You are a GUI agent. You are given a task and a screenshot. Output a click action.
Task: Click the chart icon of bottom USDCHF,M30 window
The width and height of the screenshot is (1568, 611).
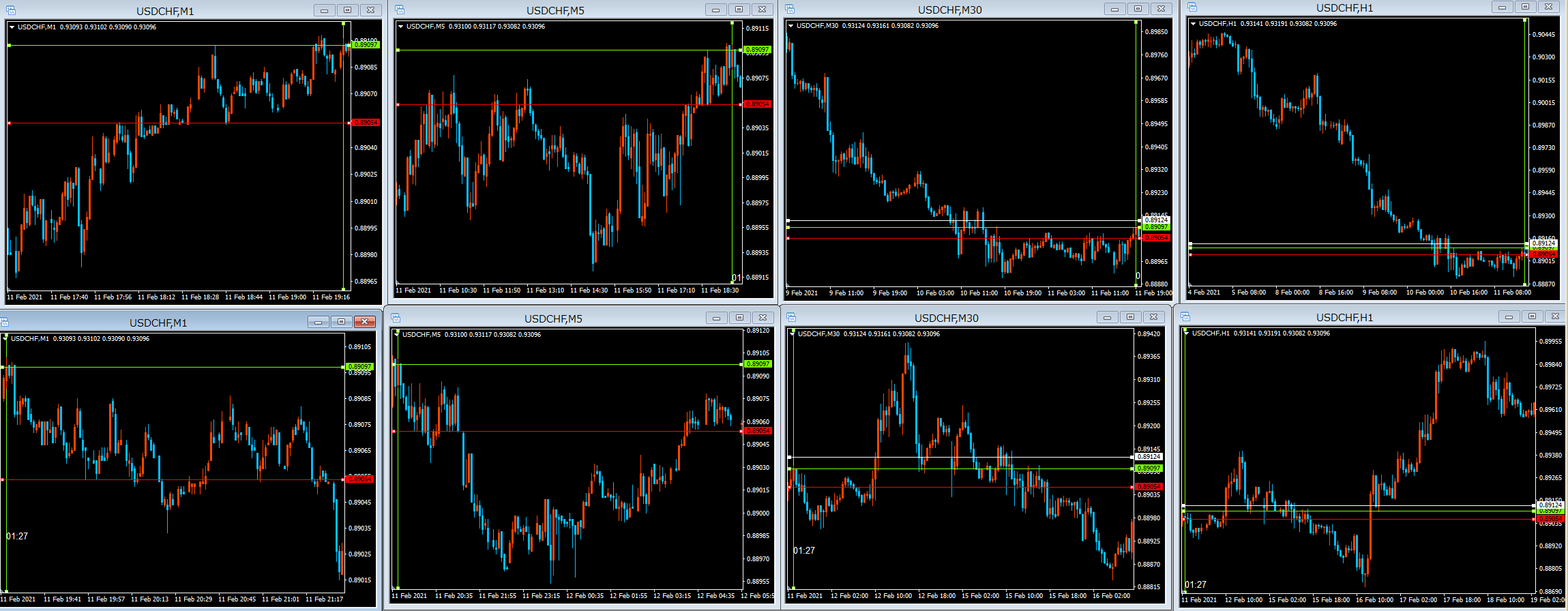(x=791, y=317)
